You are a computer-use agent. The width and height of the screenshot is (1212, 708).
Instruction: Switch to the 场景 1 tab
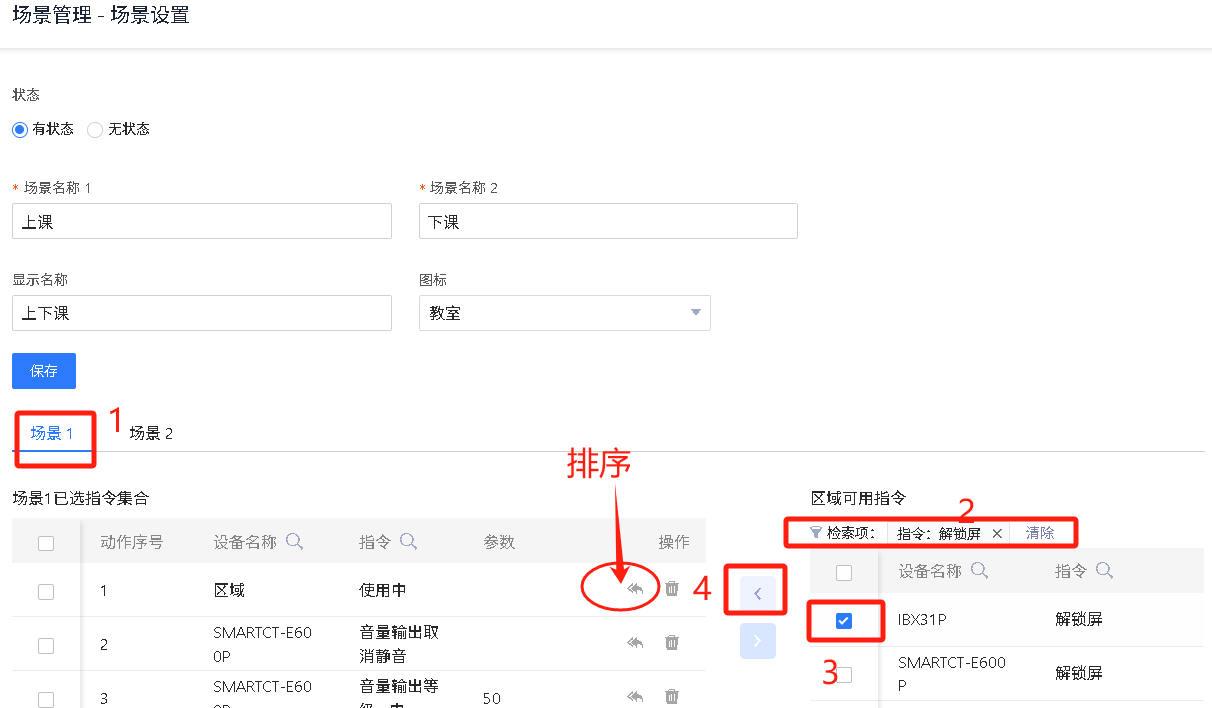pos(52,433)
